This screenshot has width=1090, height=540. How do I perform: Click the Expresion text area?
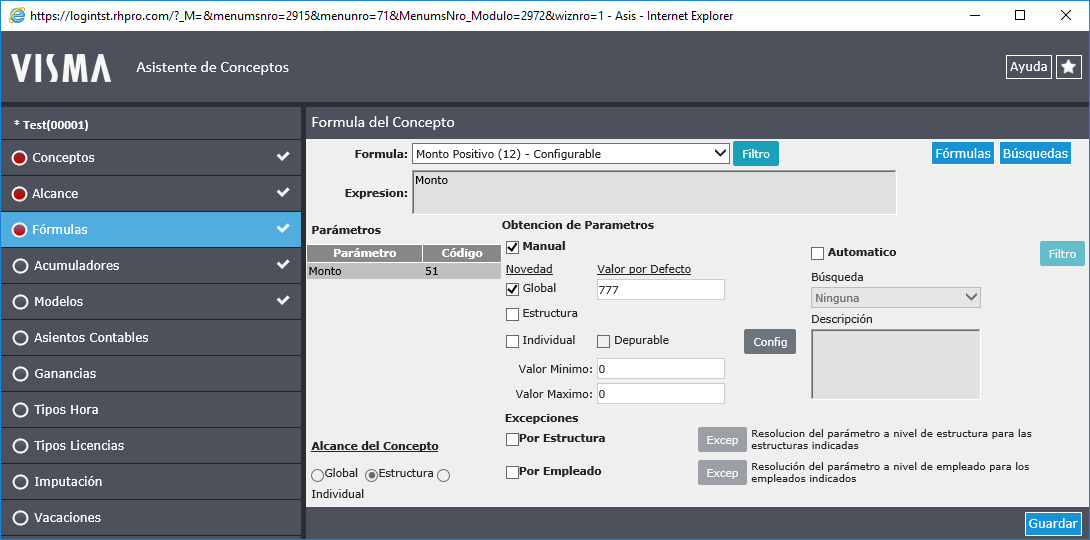tap(653, 193)
